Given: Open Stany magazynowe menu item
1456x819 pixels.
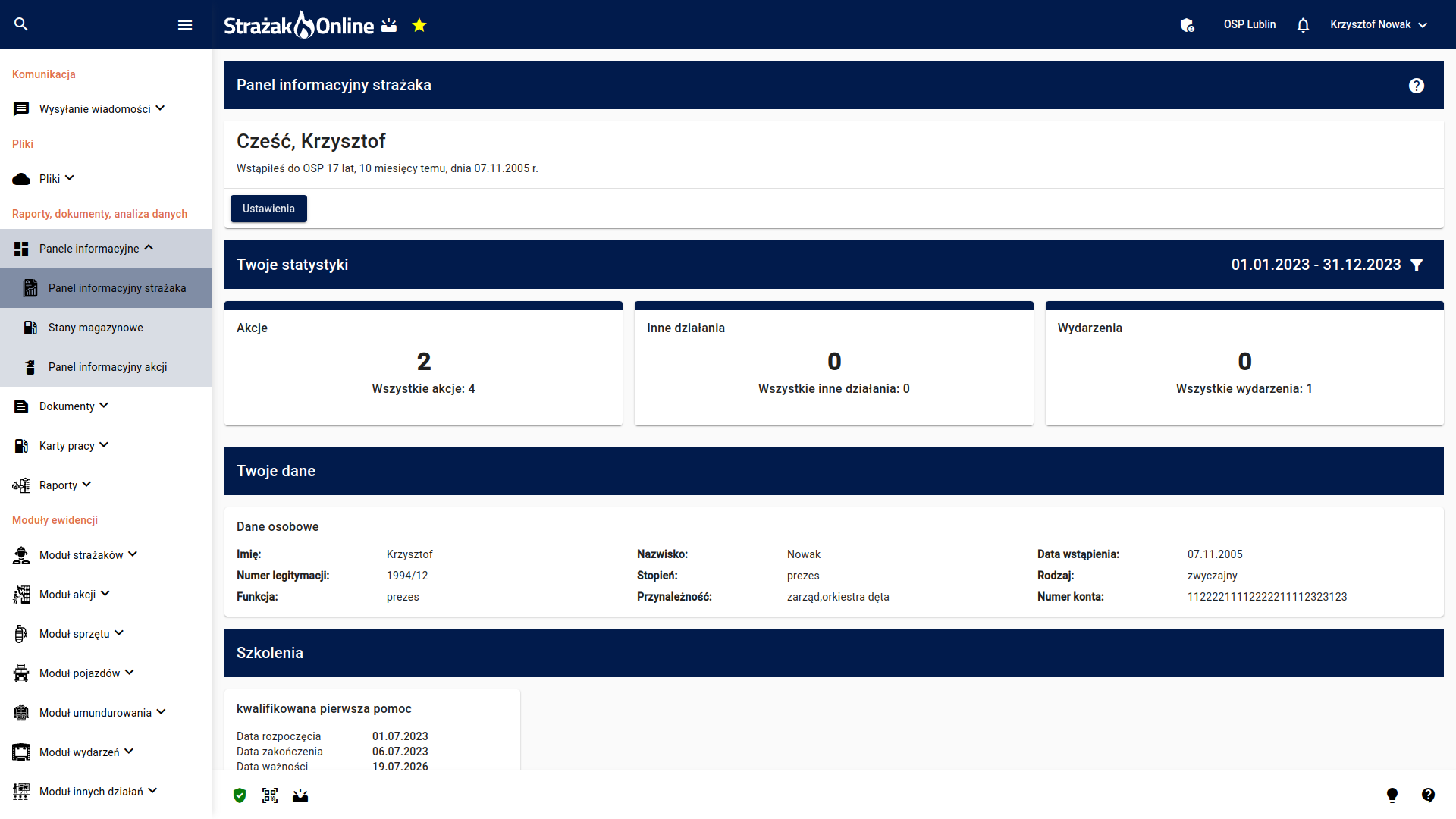Looking at the screenshot, I should pyautogui.click(x=96, y=328).
